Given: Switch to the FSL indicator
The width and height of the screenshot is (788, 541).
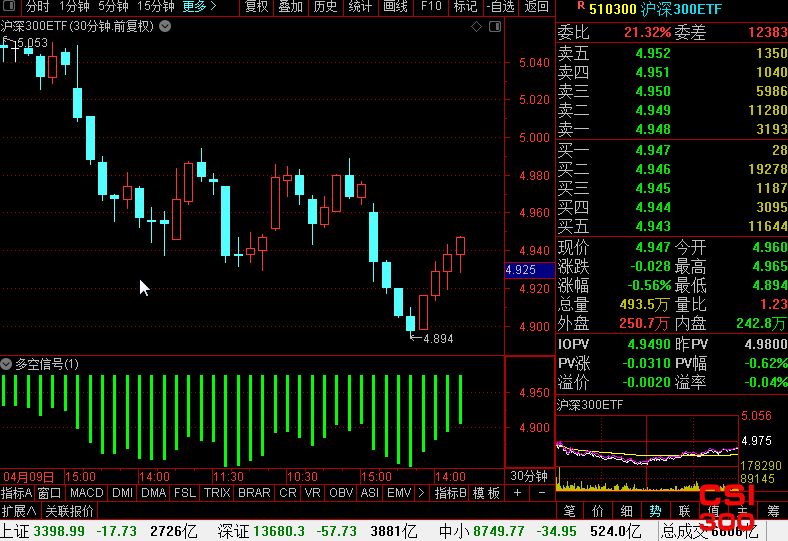Looking at the screenshot, I should click(x=185, y=493).
